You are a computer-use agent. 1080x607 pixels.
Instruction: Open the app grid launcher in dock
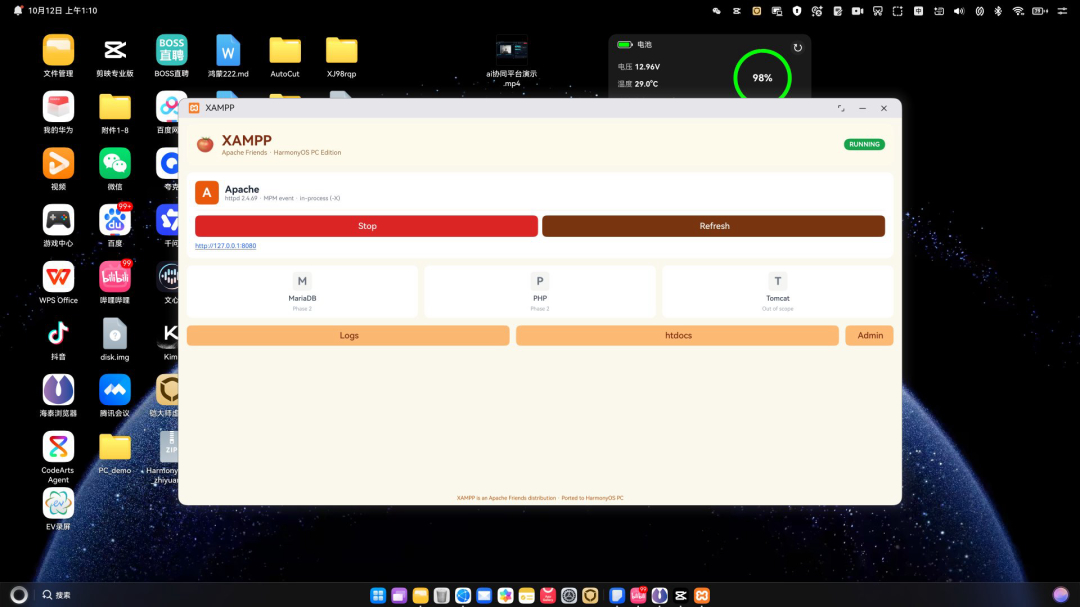(x=378, y=595)
